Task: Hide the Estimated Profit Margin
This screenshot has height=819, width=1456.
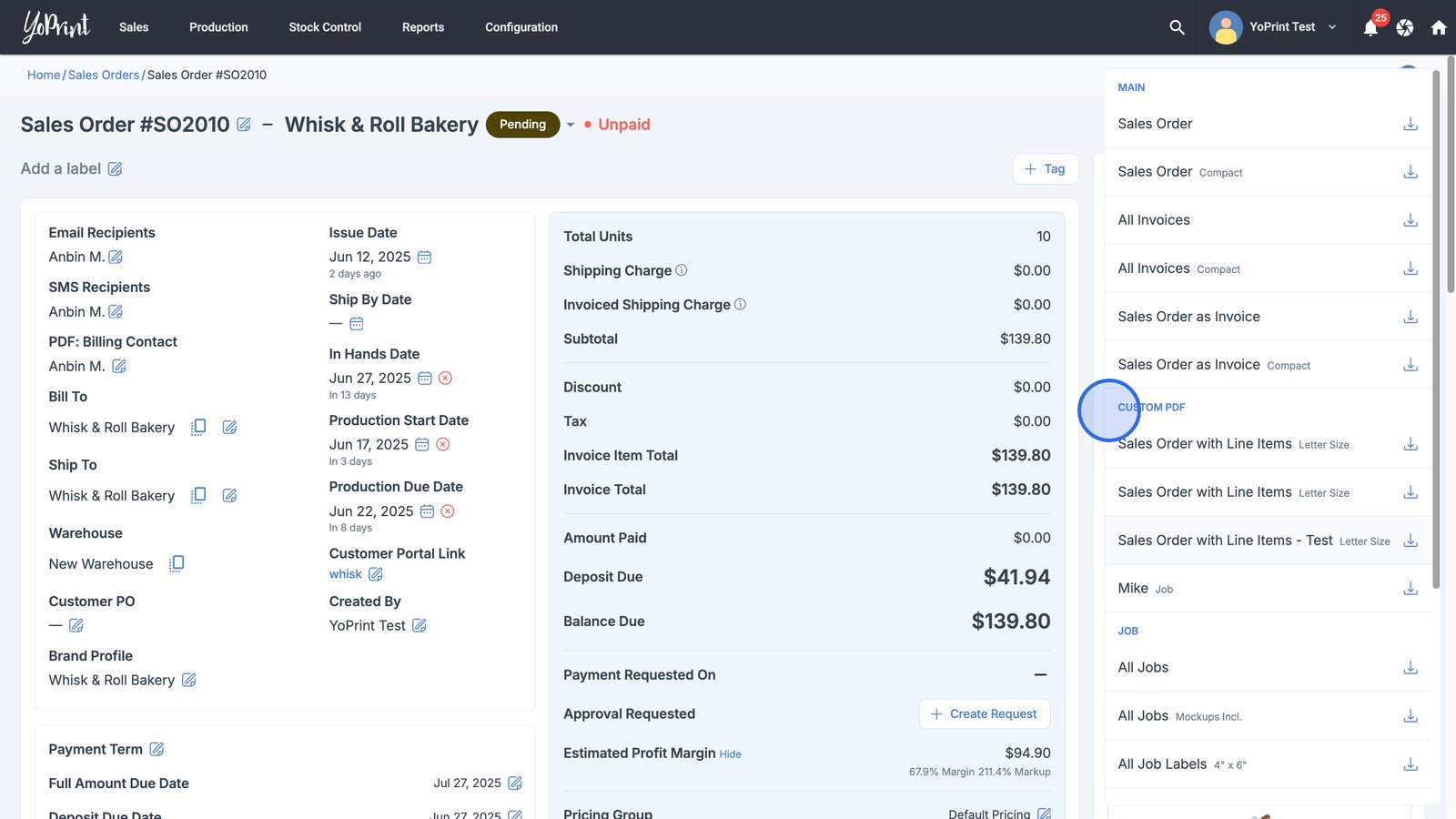Action: coord(730,754)
